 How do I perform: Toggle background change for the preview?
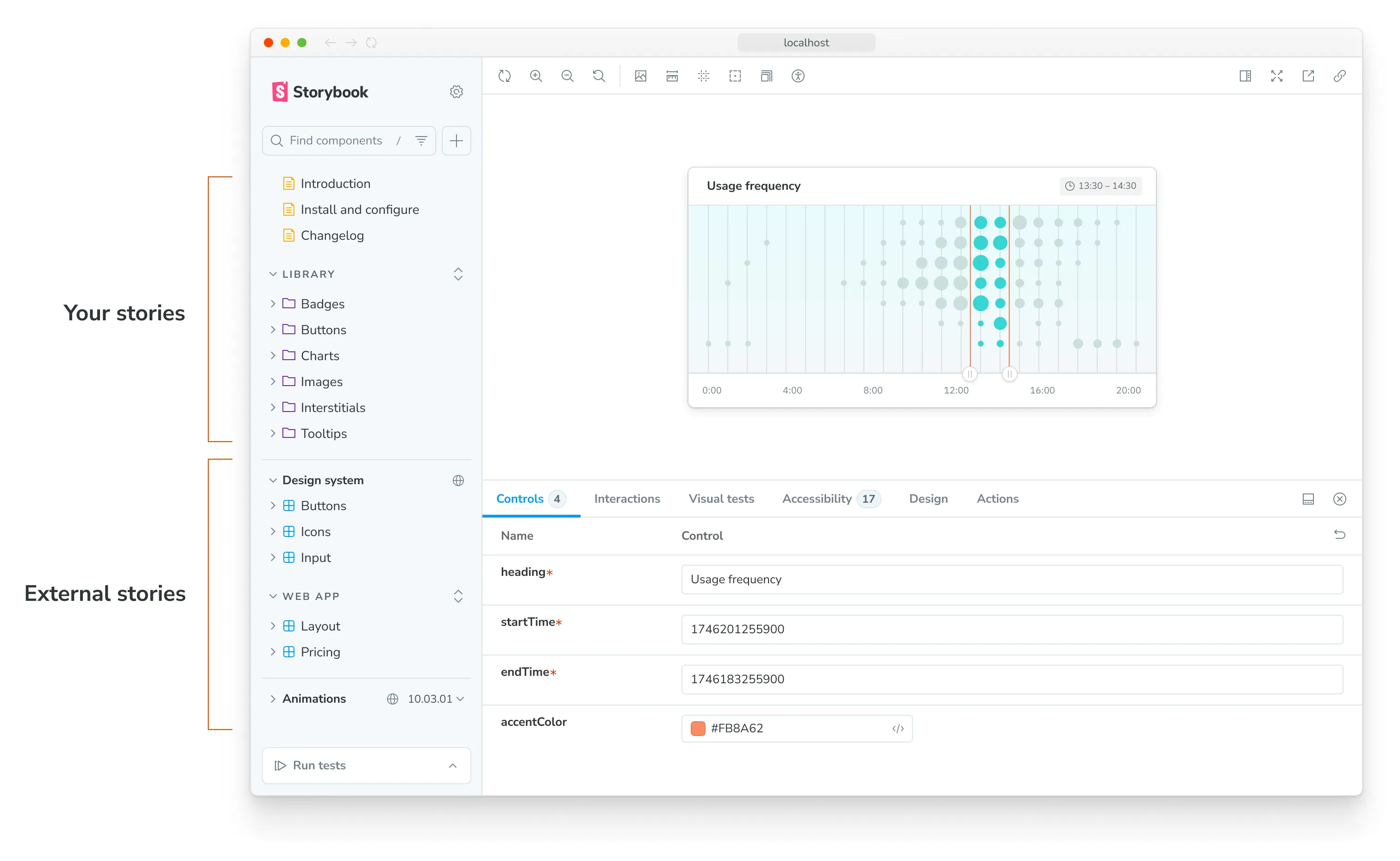point(640,76)
